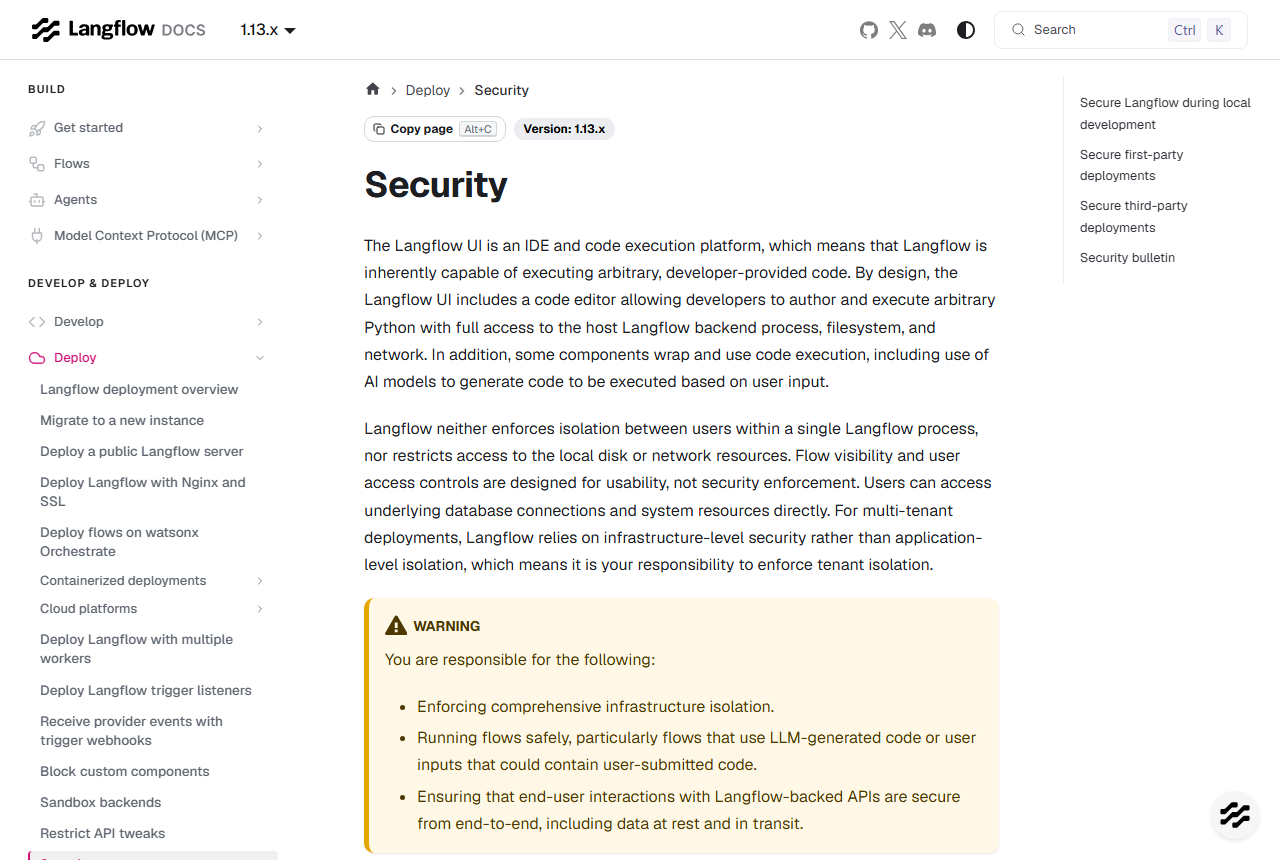Open the 1.13.x version dropdown
The image size is (1280, 860).
(x=268, y=30)
